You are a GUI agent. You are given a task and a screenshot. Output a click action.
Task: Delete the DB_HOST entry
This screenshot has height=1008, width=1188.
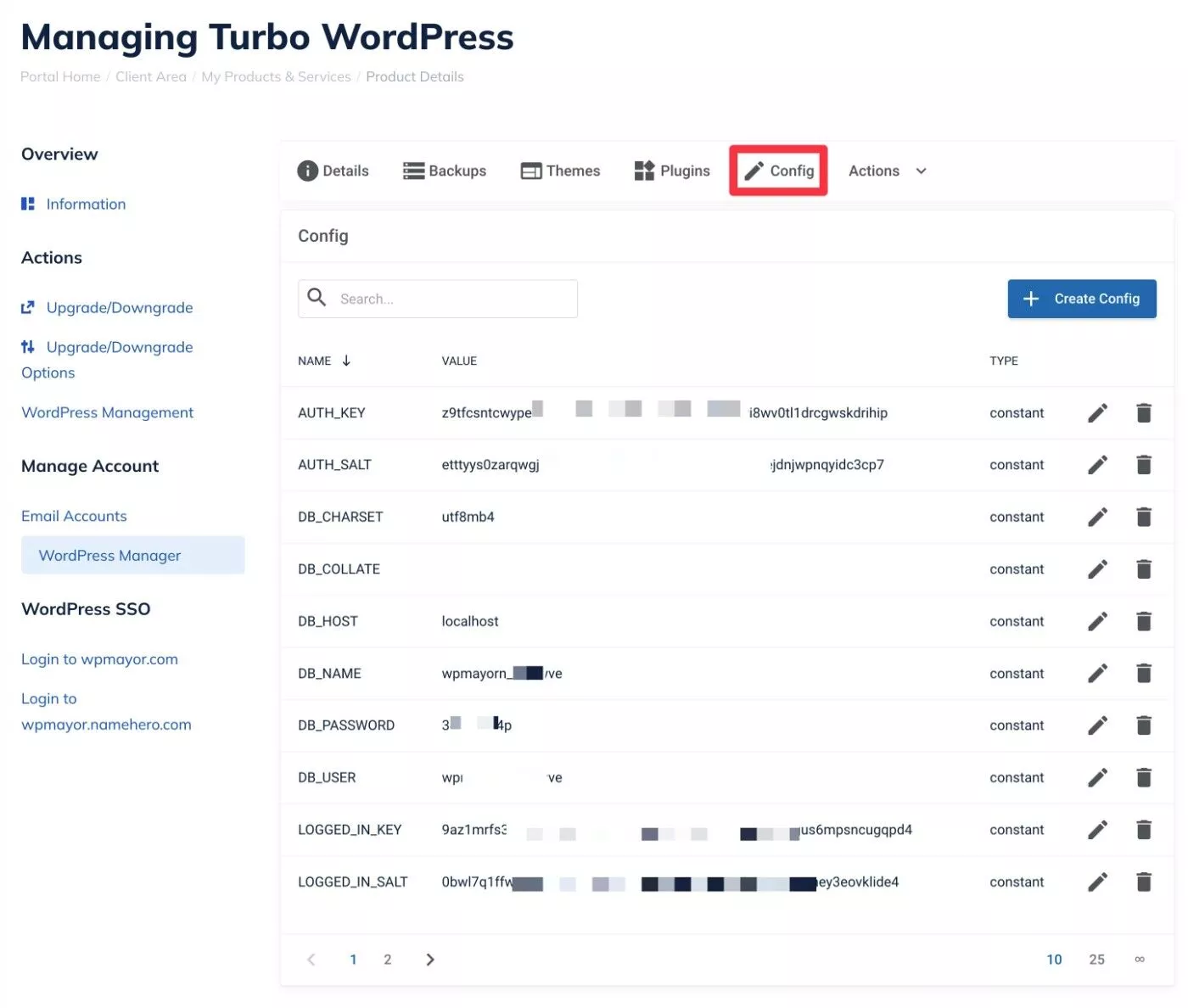[1144, 621]
